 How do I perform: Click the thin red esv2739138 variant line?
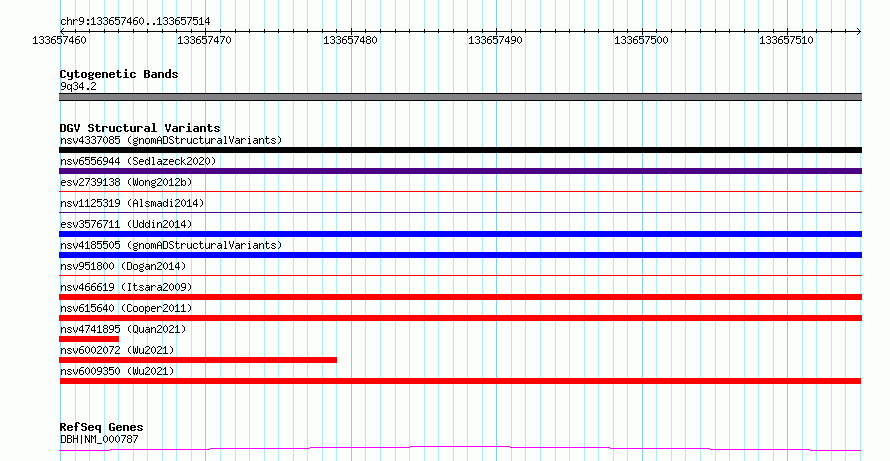(x=460, y=192)
